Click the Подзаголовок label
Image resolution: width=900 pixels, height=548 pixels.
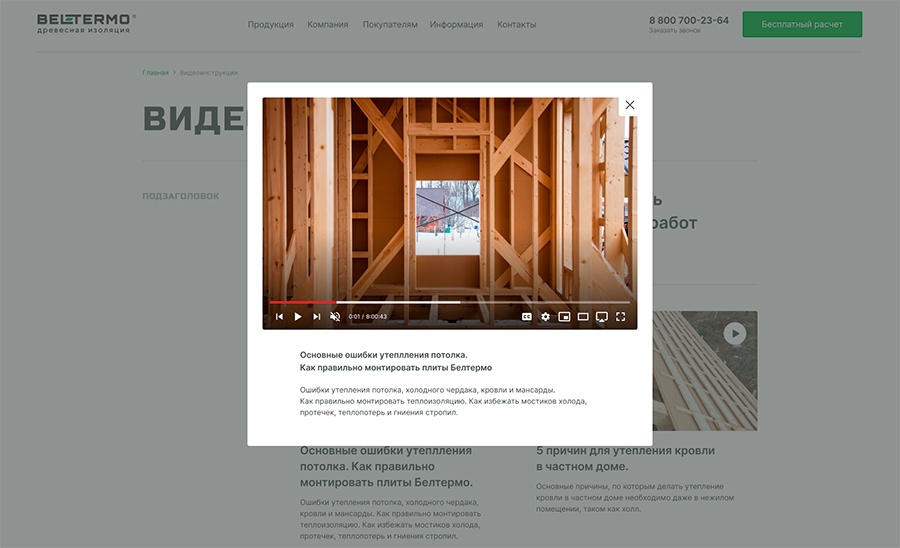coord(181,196)
